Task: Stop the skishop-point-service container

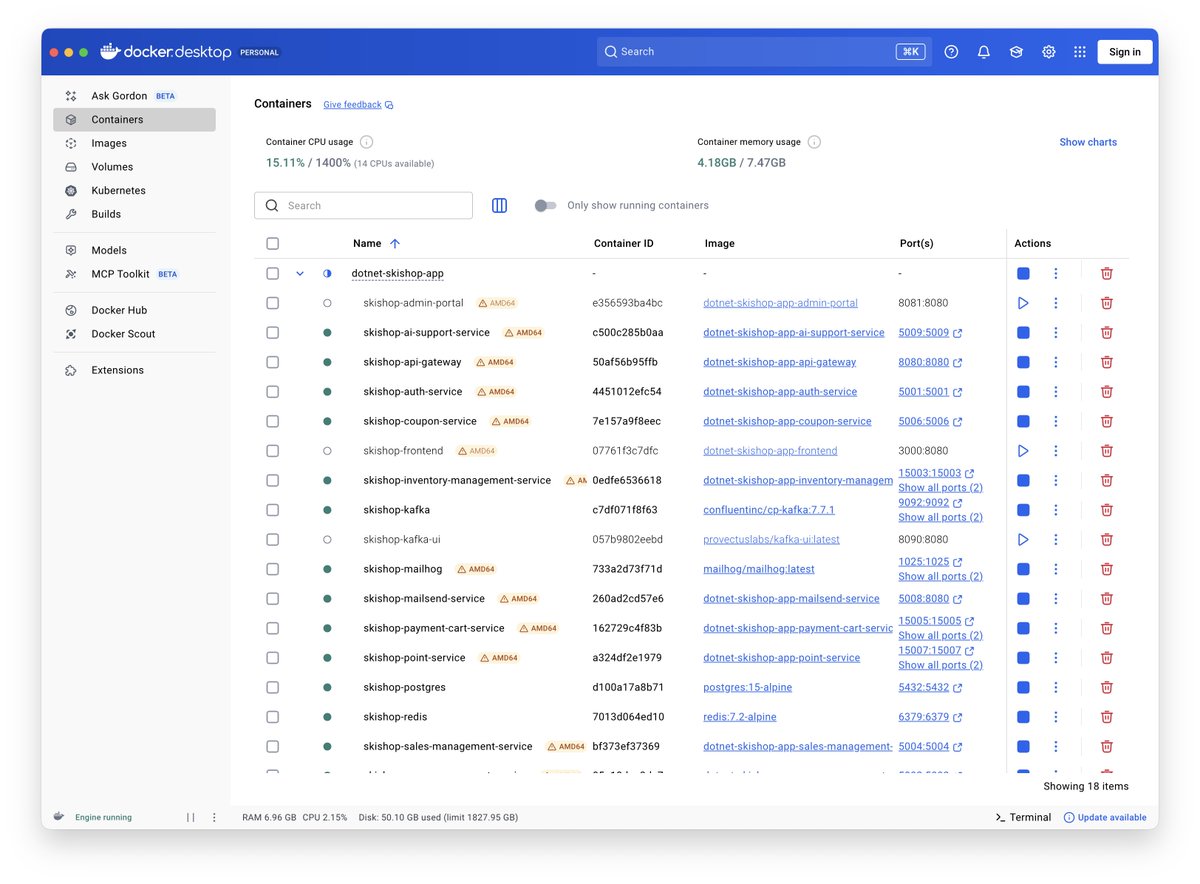Action: point(1023,658)
